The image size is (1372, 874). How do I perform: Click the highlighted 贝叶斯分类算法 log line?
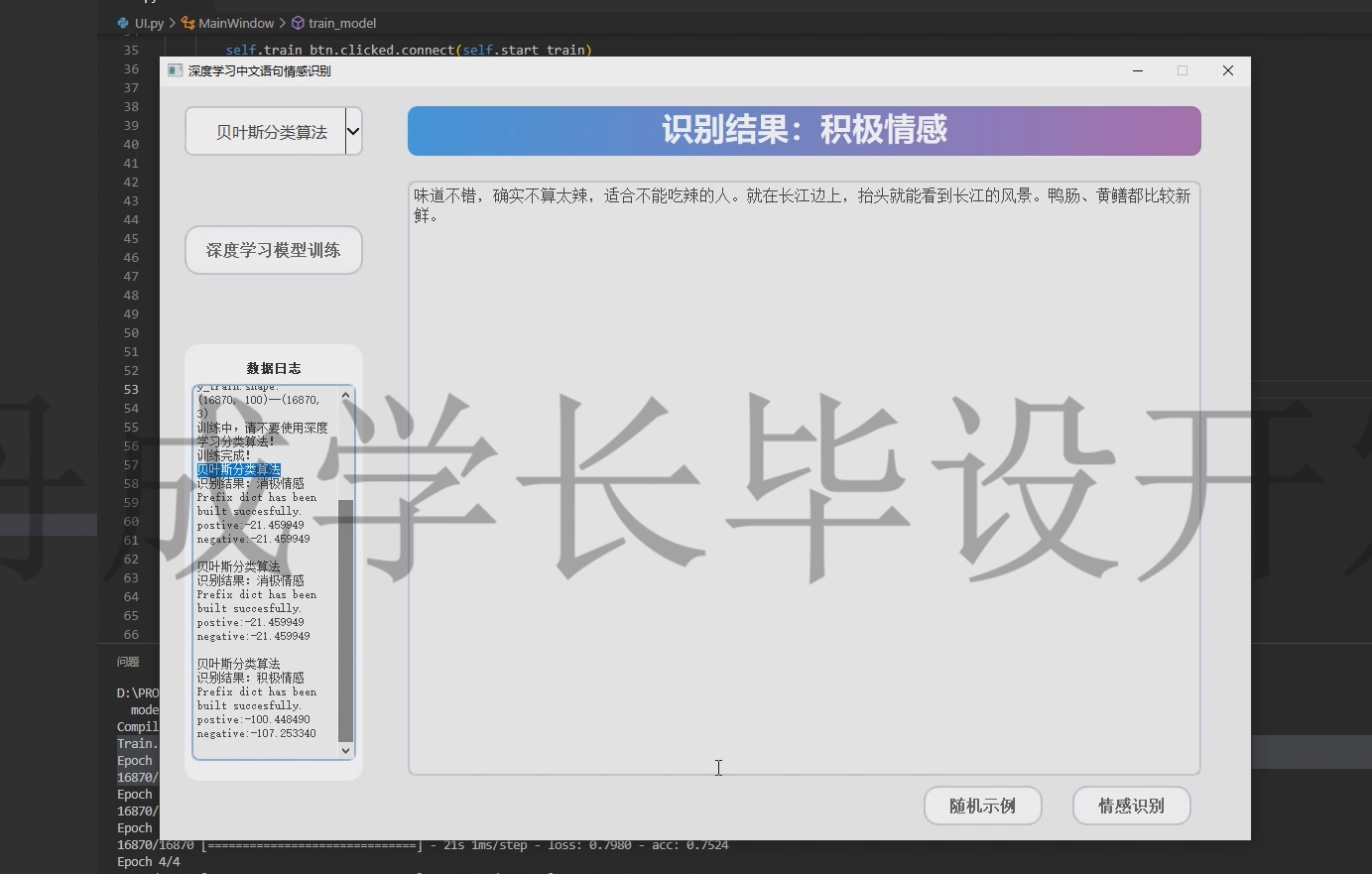238,469
